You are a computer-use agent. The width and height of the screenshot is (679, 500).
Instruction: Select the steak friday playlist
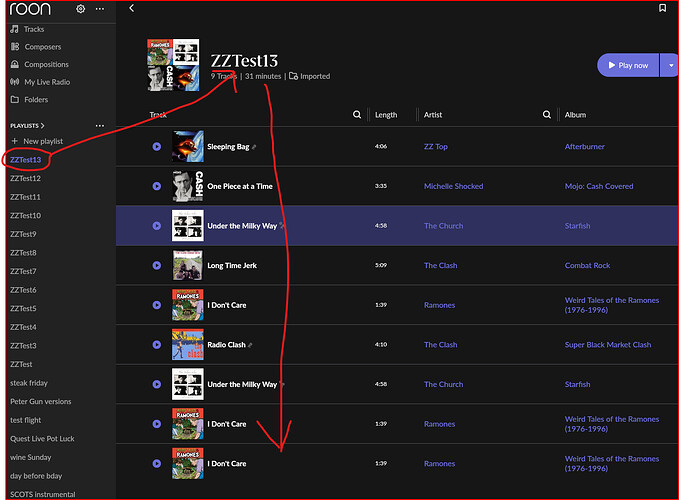click(29, 383)
